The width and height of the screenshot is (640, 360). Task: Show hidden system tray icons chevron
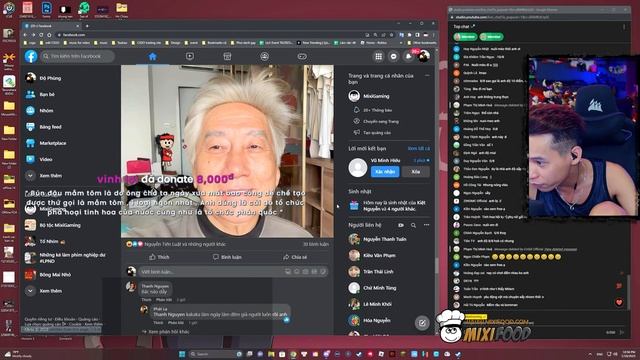[x=590, y=354]
